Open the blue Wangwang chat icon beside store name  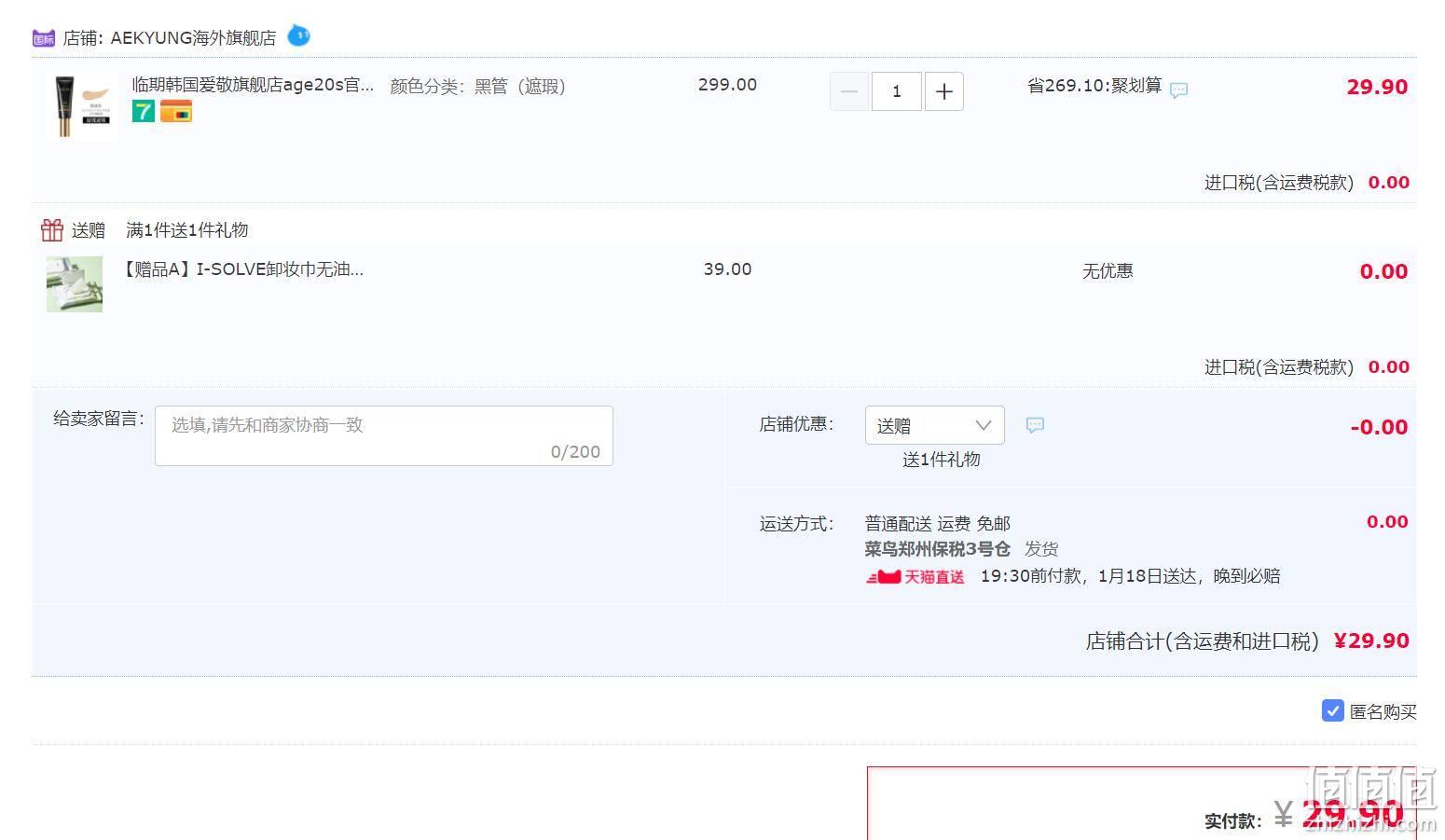click(298, 36)
